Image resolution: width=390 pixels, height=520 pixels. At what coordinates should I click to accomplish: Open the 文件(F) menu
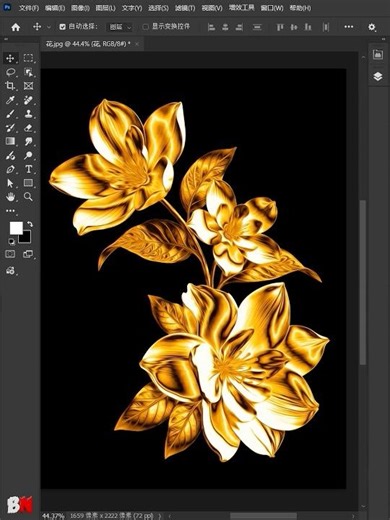click(29, 8)
